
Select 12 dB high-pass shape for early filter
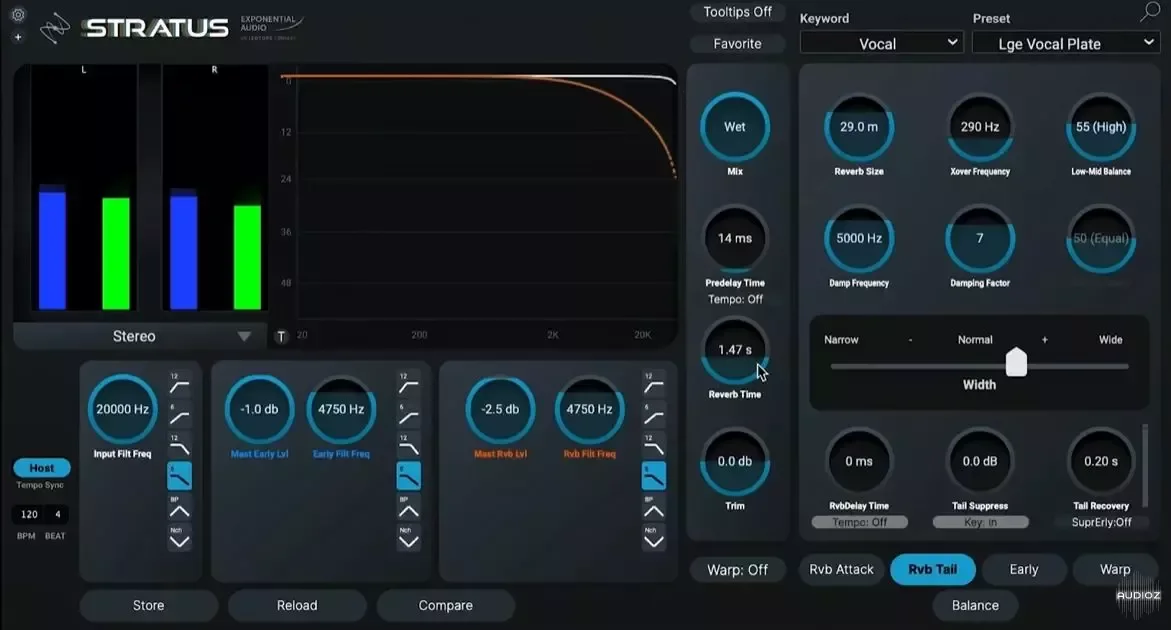pos(409,385)
